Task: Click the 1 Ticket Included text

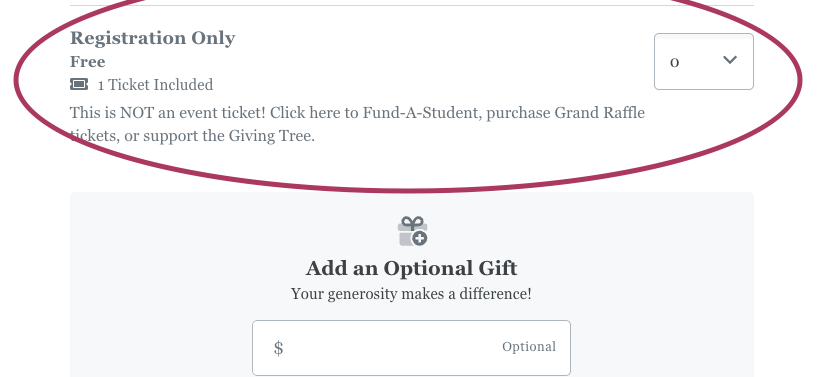Action: click(x=156, y=85)
